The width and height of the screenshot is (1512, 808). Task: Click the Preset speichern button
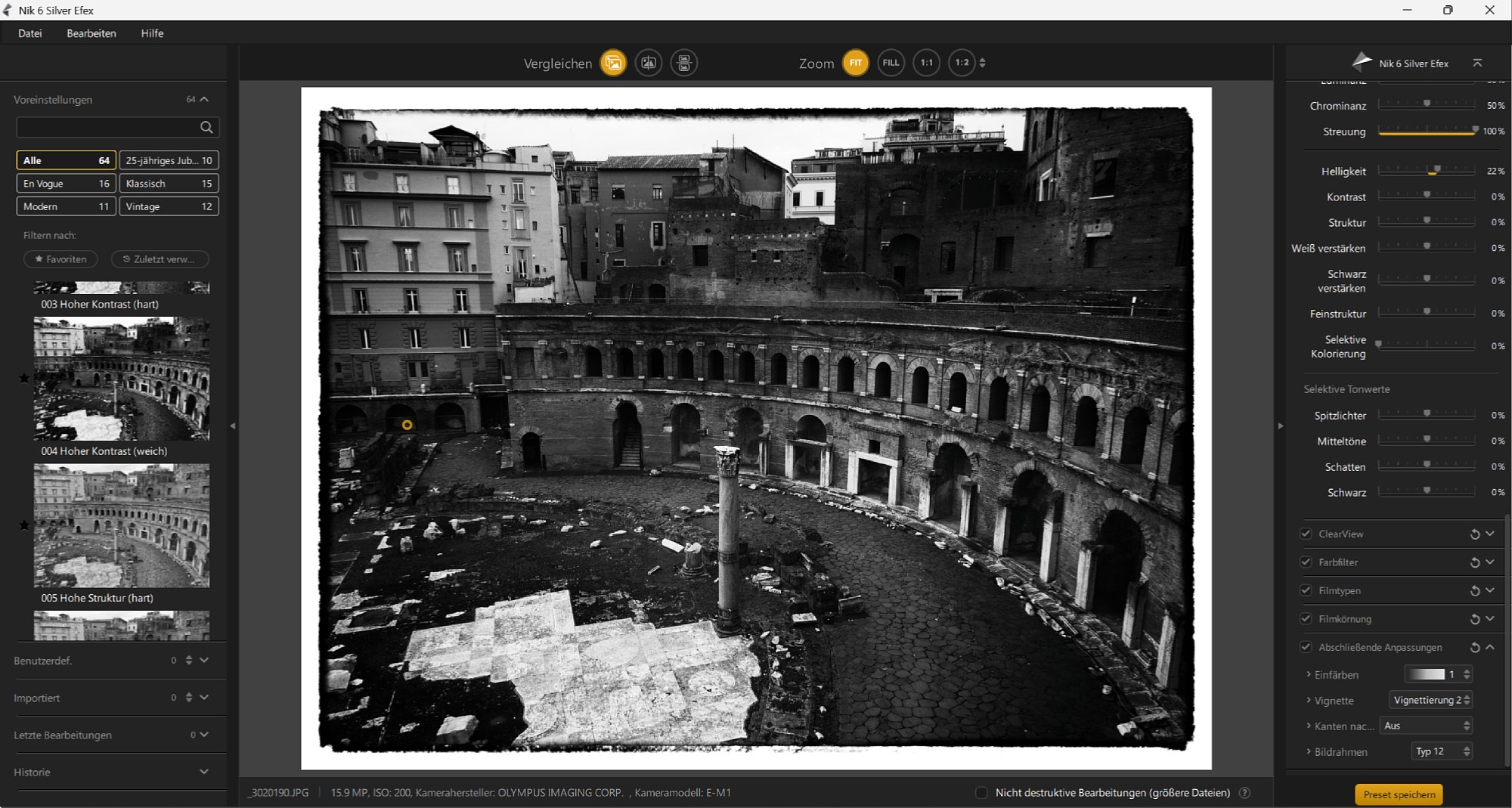tap(1399, 794)
